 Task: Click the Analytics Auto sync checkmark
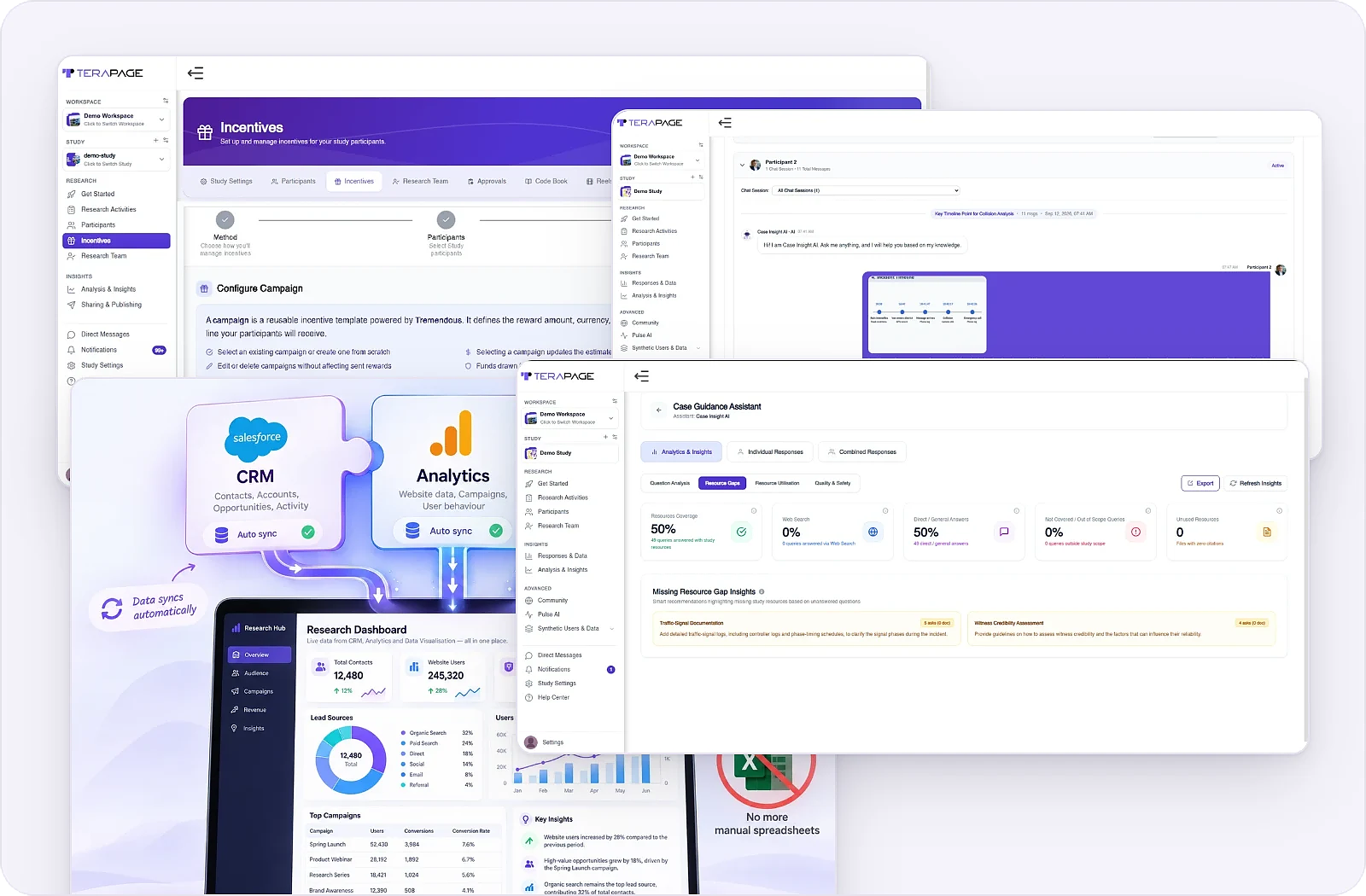pyautogui.click(x=495, y=531)
